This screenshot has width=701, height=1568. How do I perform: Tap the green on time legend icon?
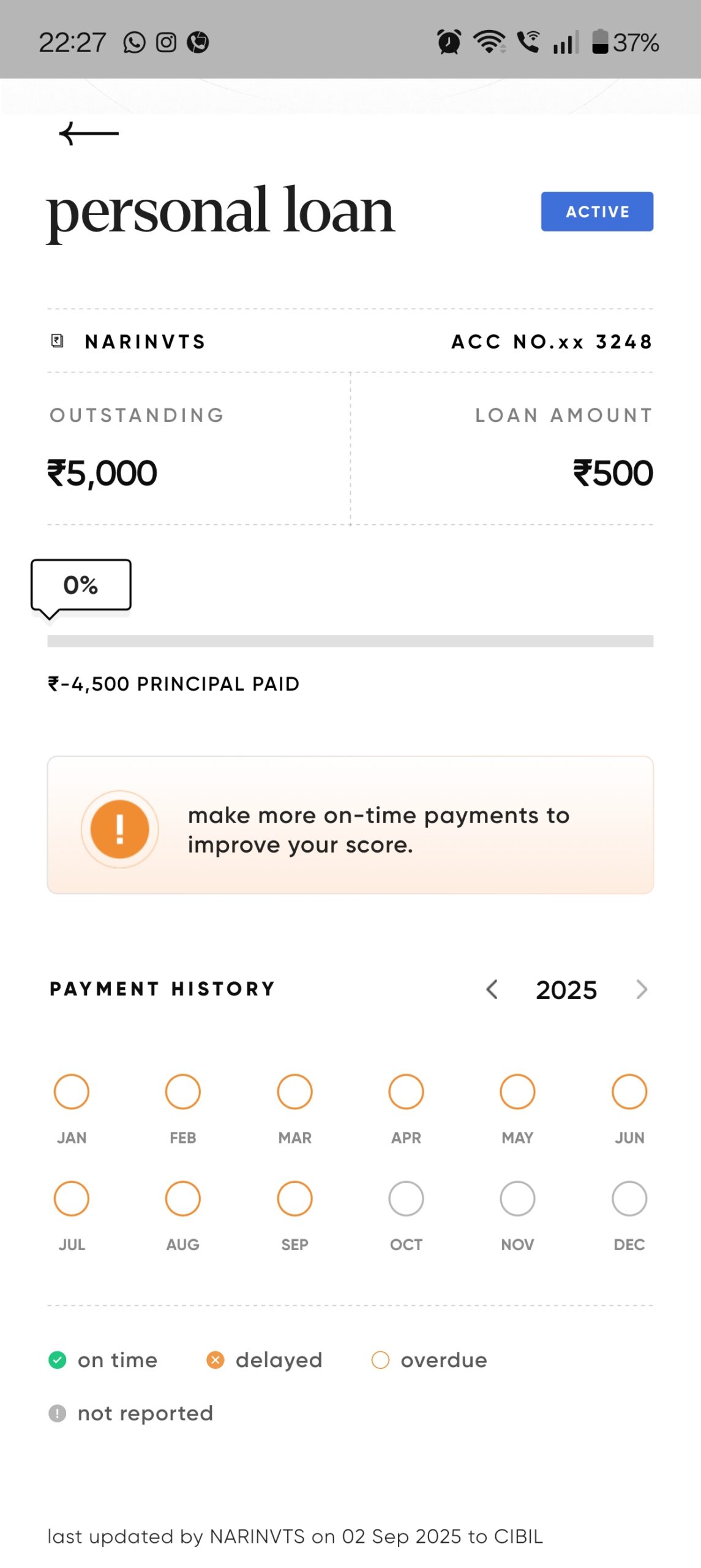57,1360
